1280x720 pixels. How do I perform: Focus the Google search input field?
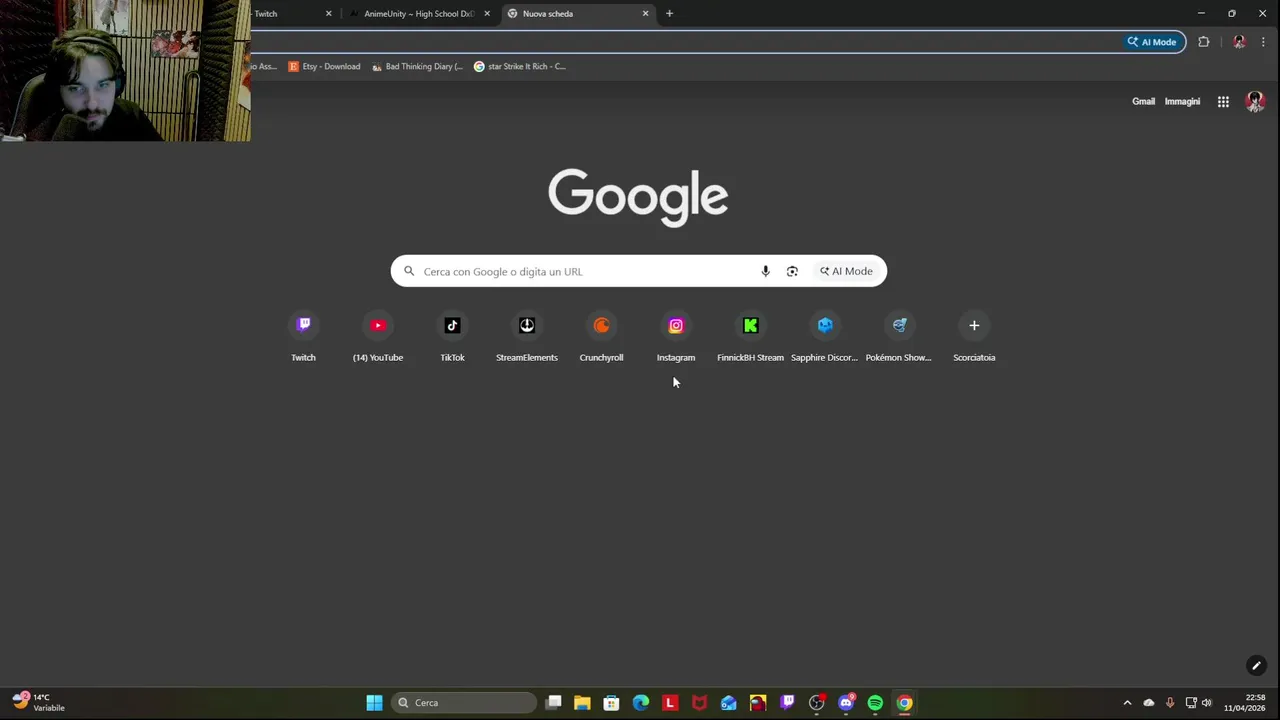[585, 271]
